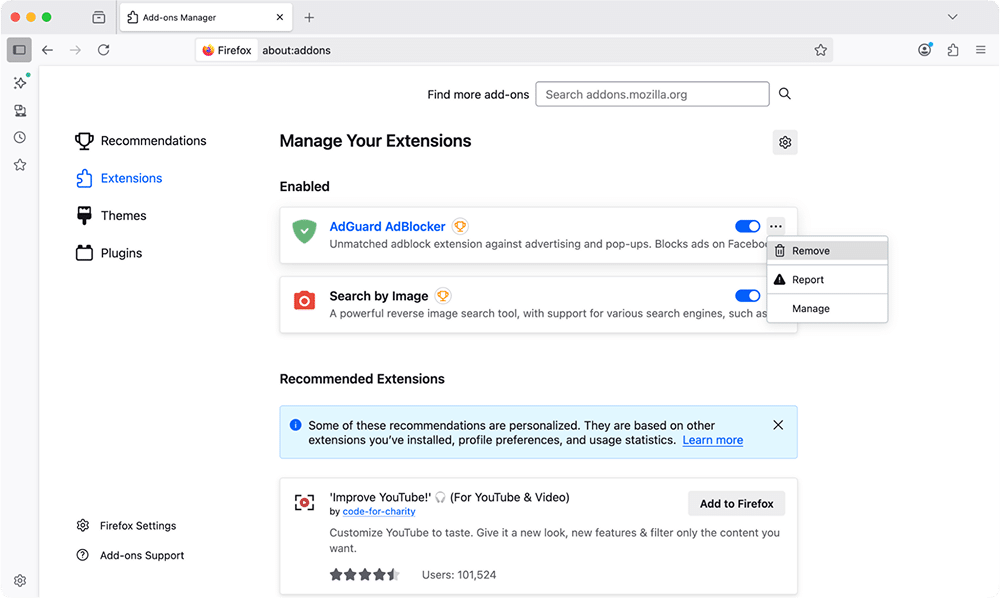Image resolution: width=1000 pixels, height=598 pixels.
Task: Open history from the sidebar clock icon
Action: pos(19,138)
